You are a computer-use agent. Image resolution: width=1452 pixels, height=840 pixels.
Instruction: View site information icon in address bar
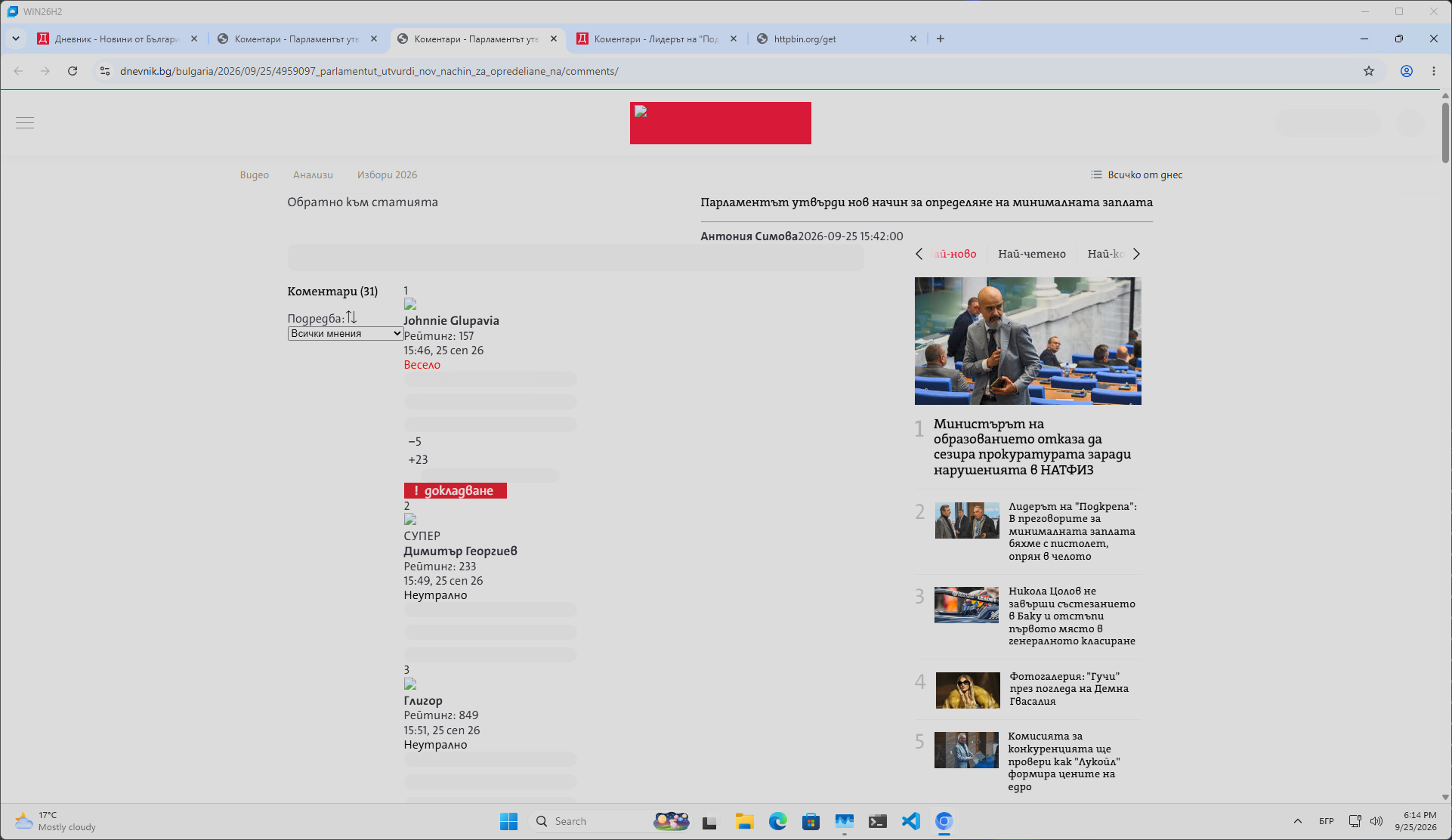[x=105, y=71]
